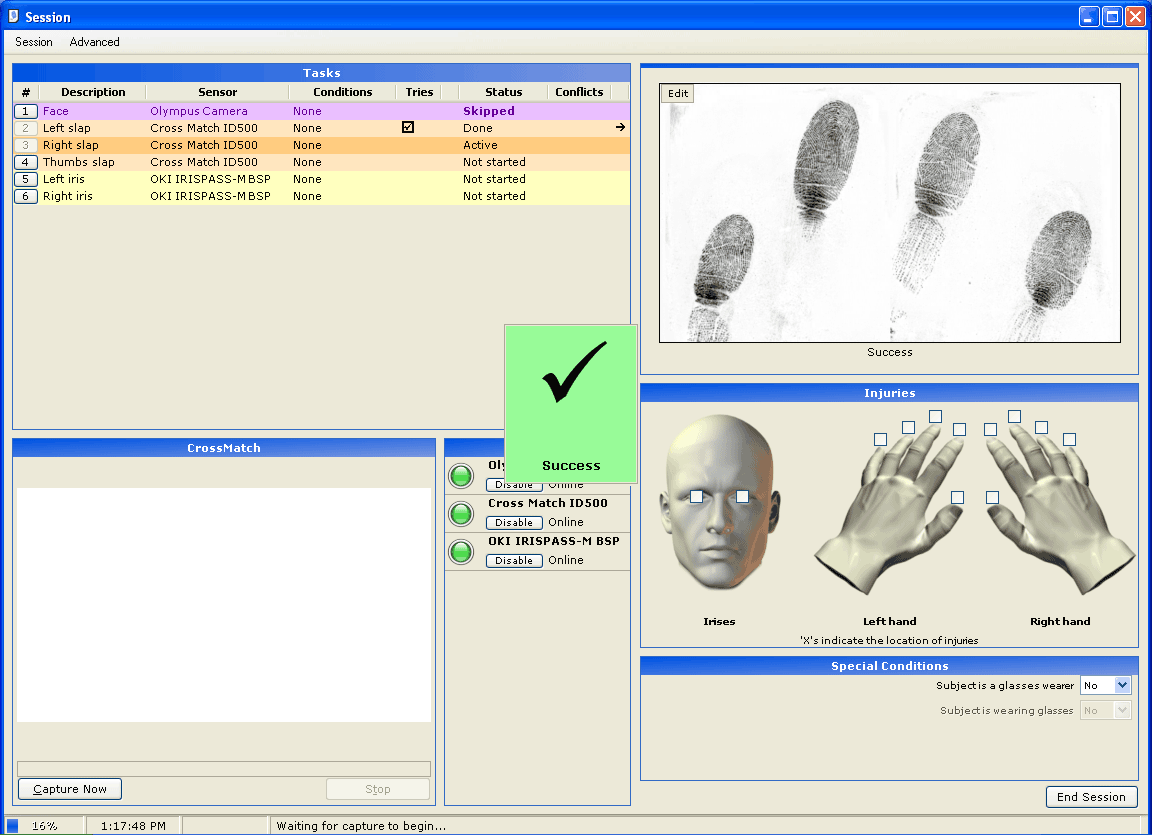Click the Description column header
The height and width of the screenshot is (835, 1152).
click(x=93, y=92)
